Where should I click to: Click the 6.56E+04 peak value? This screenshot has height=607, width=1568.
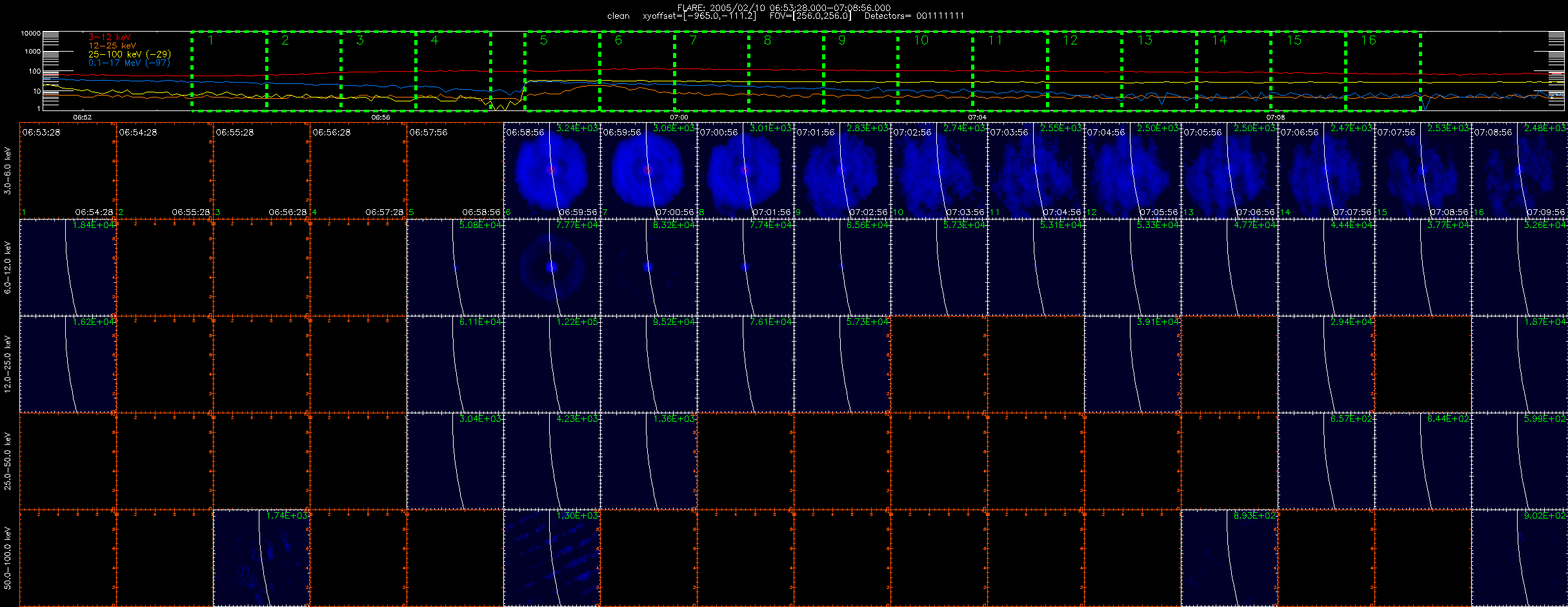[869, 225]
